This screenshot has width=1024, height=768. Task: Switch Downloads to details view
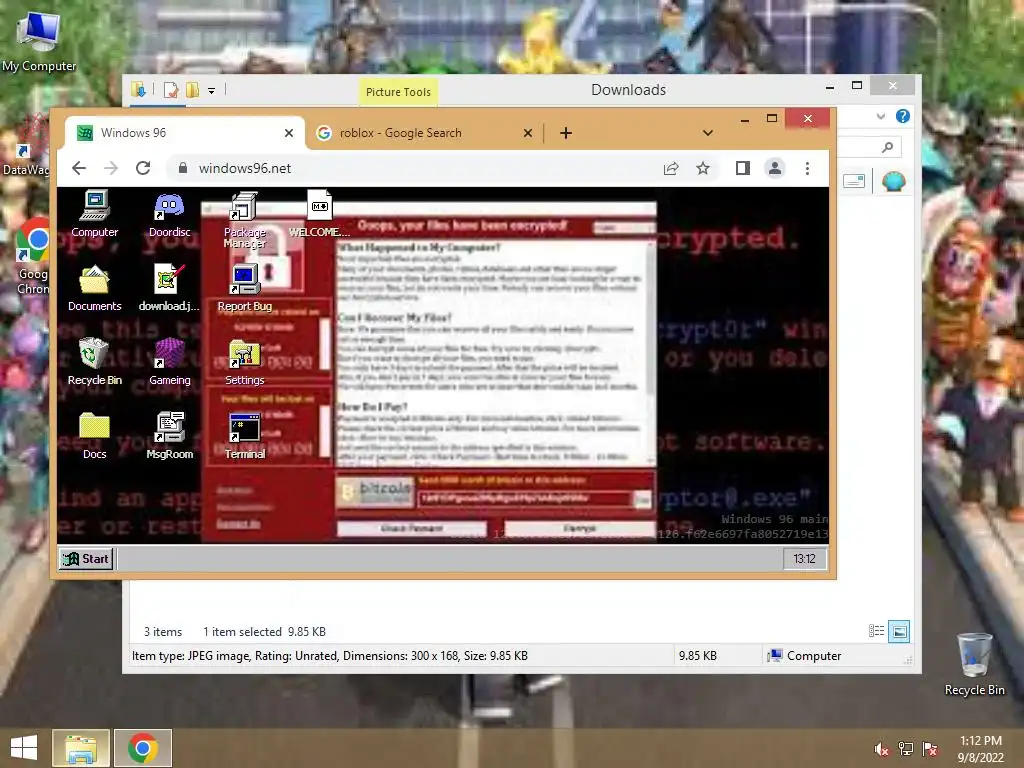pyautogui.click(x=876, y=631)
